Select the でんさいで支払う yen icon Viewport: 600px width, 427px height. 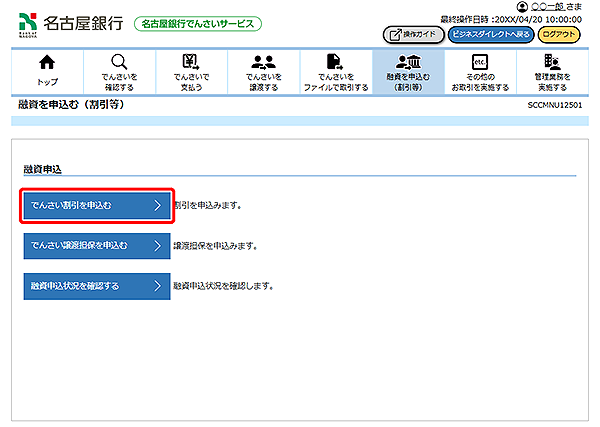(190, 62)
